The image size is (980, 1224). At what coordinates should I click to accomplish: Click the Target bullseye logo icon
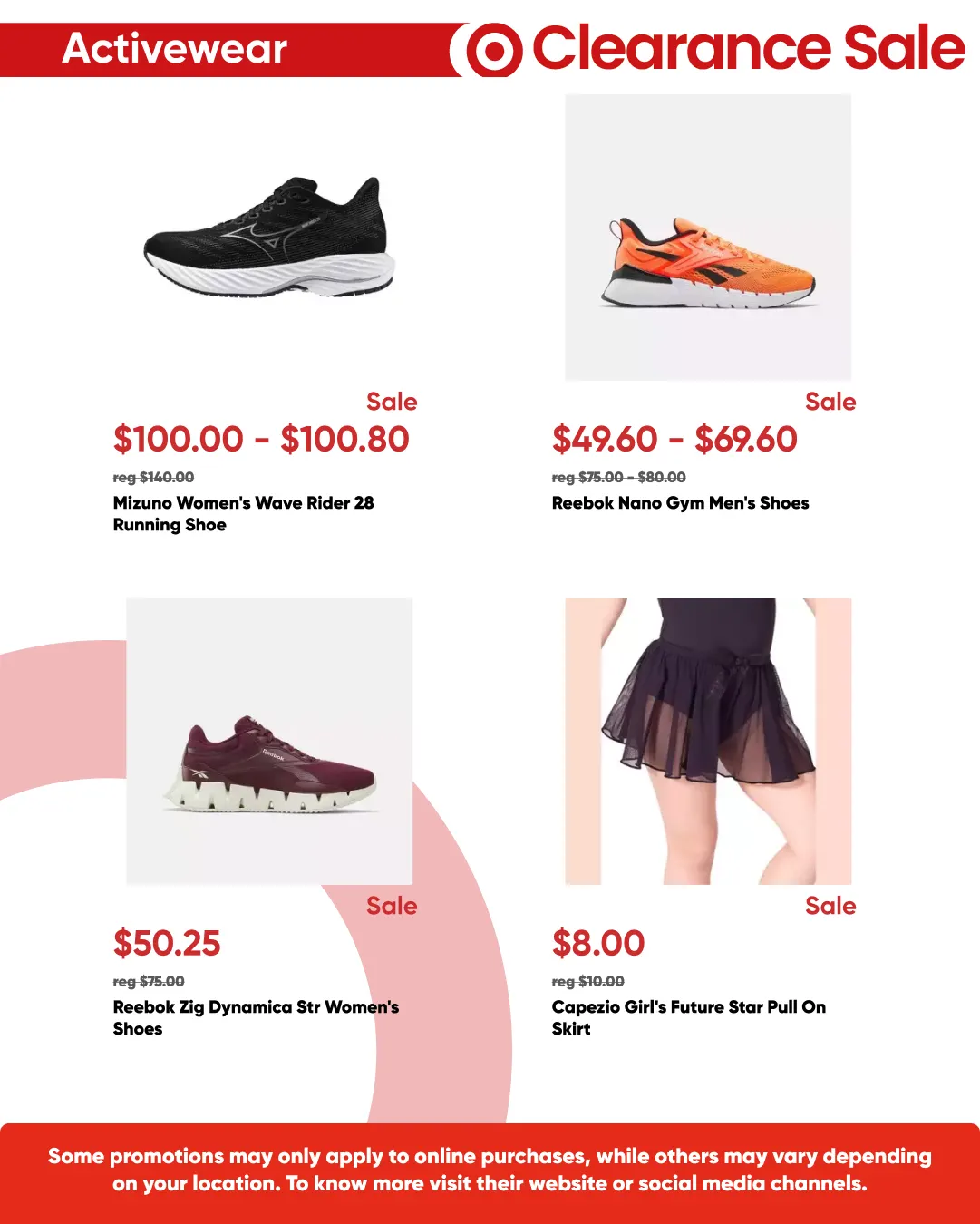click(494, 51)
